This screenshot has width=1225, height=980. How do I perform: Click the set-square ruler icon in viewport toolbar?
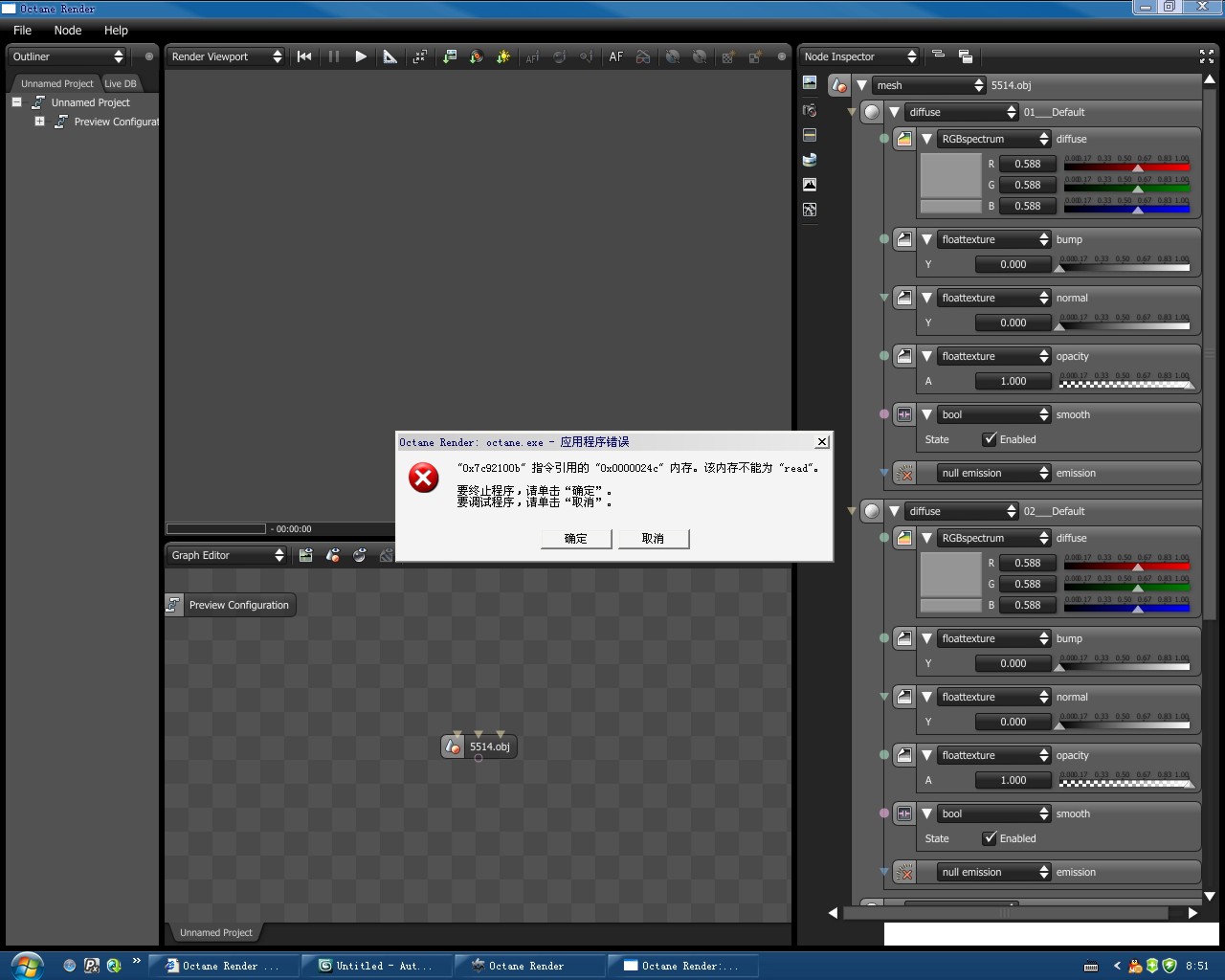(x=390, y=56)
